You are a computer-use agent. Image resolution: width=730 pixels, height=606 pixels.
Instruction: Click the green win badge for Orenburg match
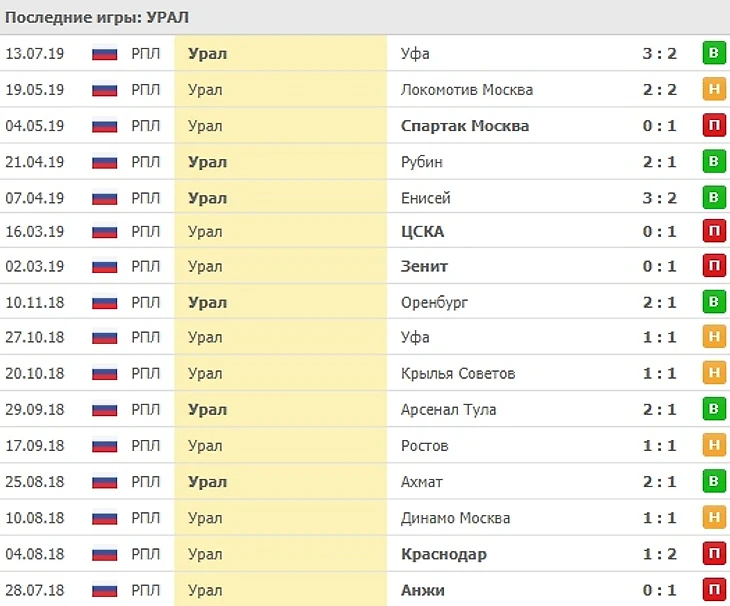(x=713, y=302)
